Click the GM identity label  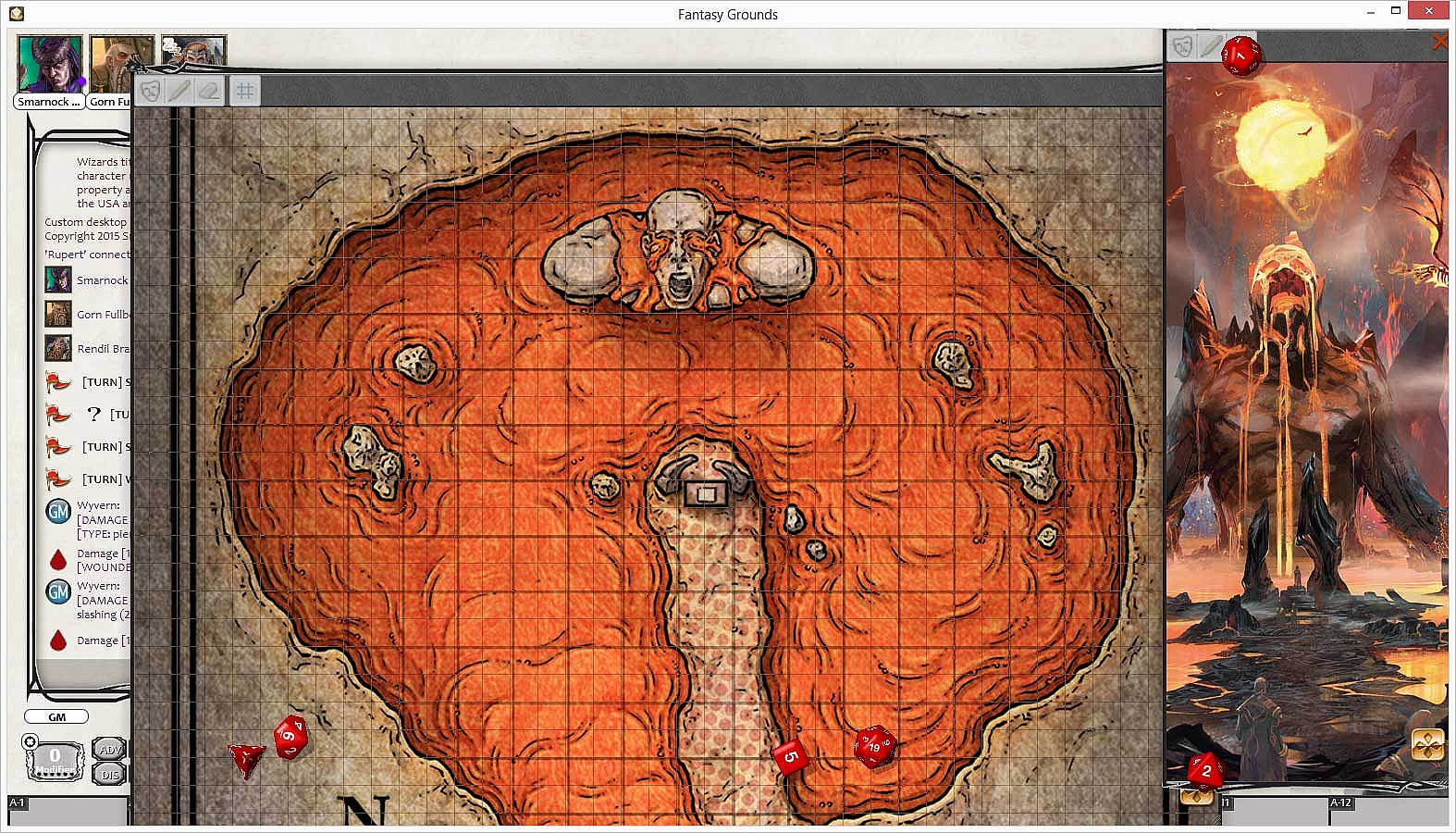coord(56,716)
